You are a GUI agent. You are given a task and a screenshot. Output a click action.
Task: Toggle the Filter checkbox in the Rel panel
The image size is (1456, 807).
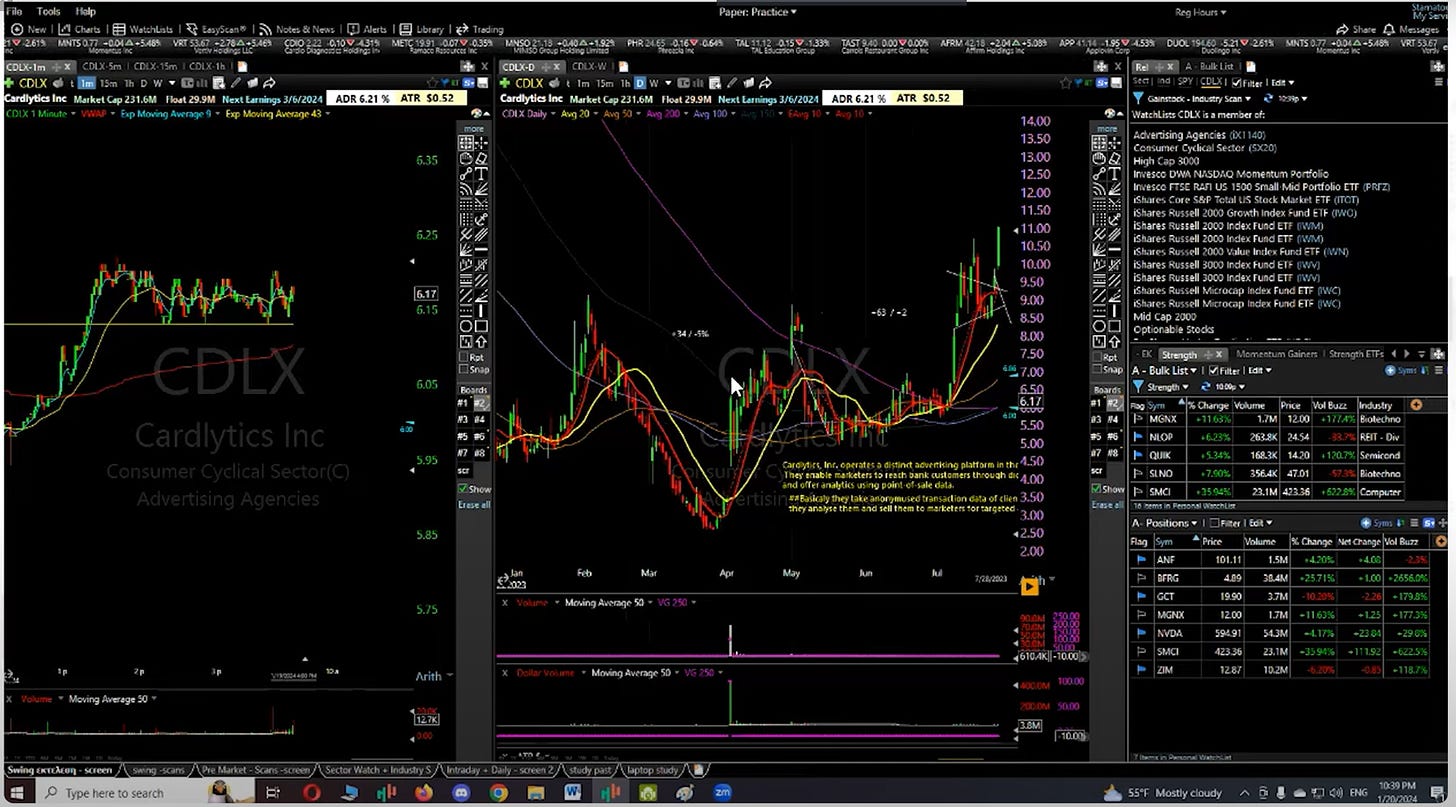[1236, 83]
